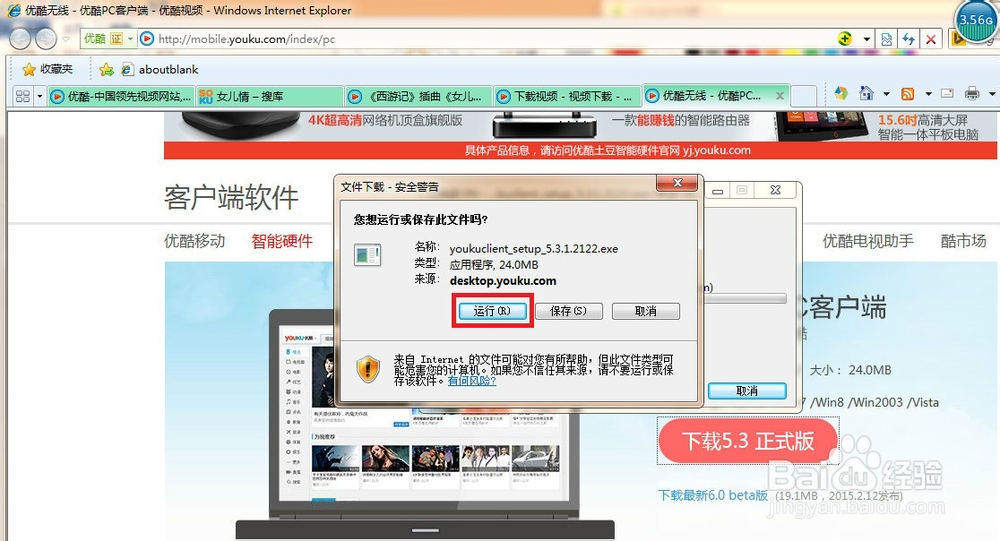Click the colorful hexagon toolbar icon
Viewport: 1000px width, 541px height.
(841, 94)
